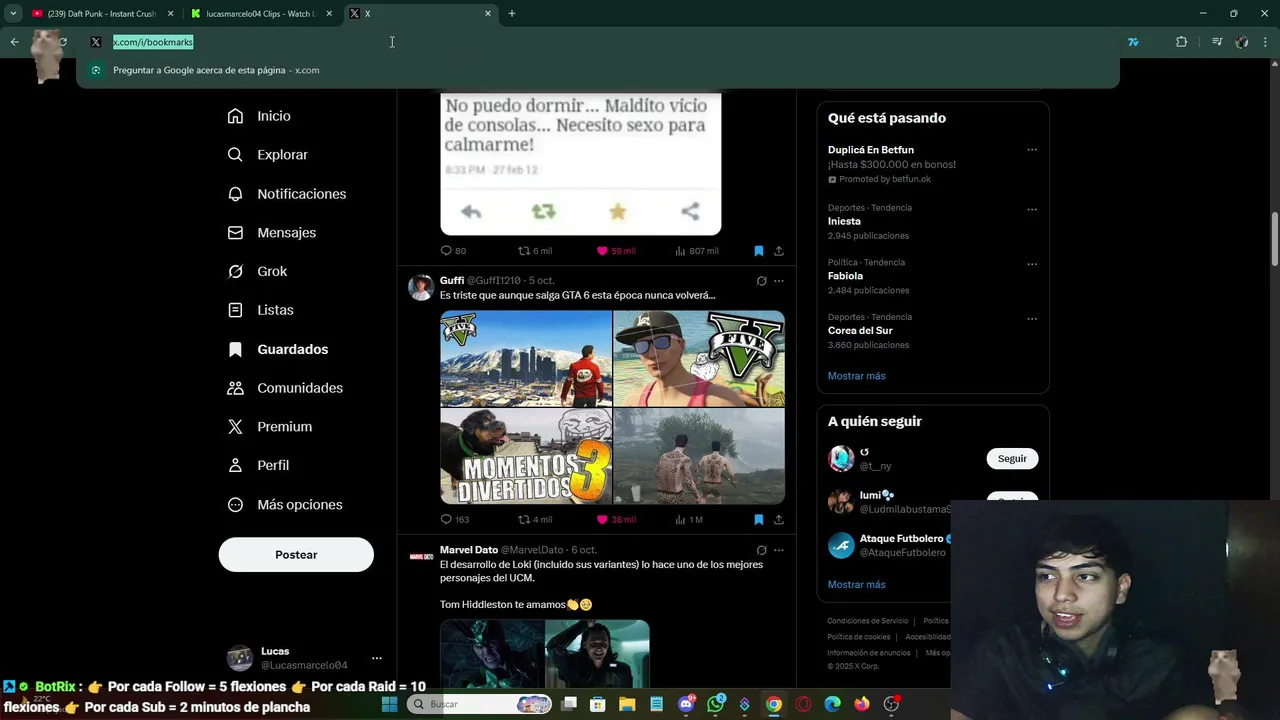Open Guffi's profile avatar
This screenshot has width=1280, height=720.
coord(421,288)
